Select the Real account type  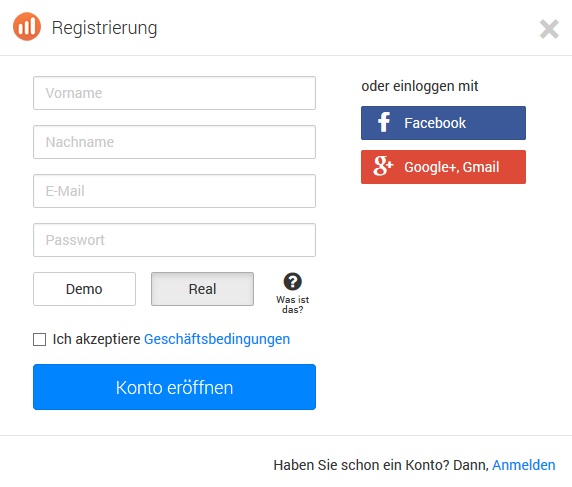click(202, 289)
